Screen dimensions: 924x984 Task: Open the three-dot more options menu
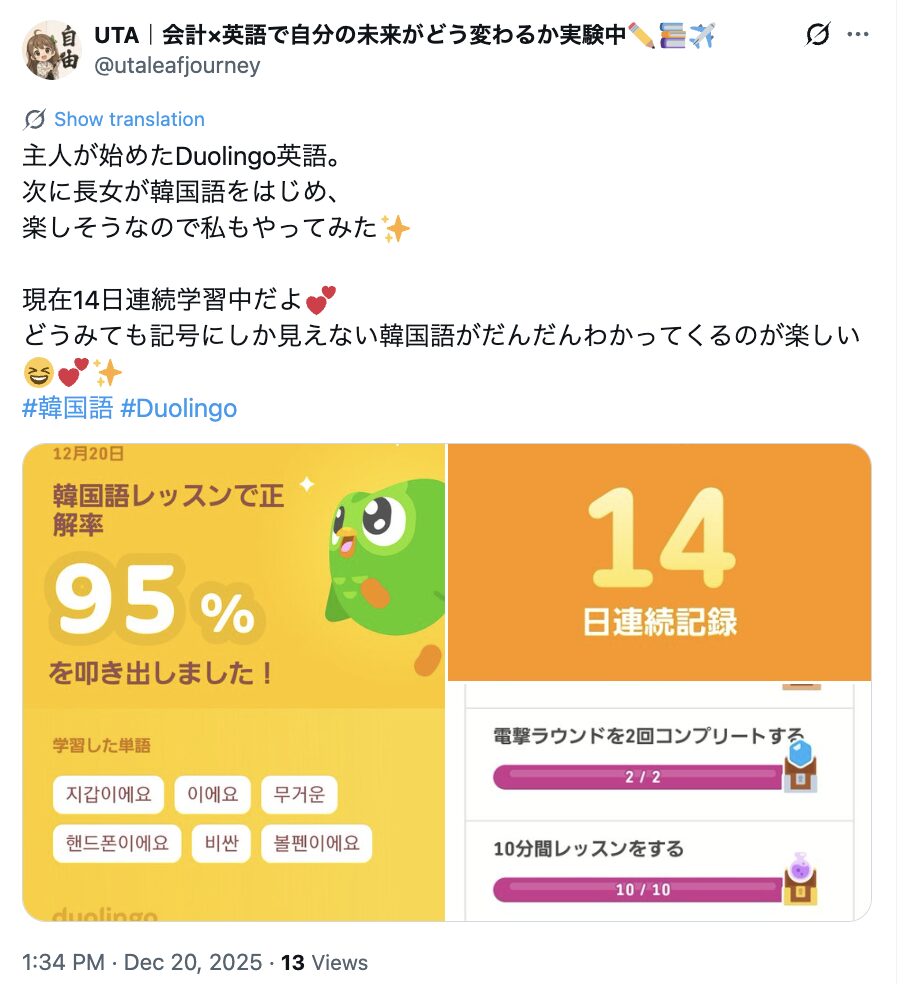tap(858, 35)
